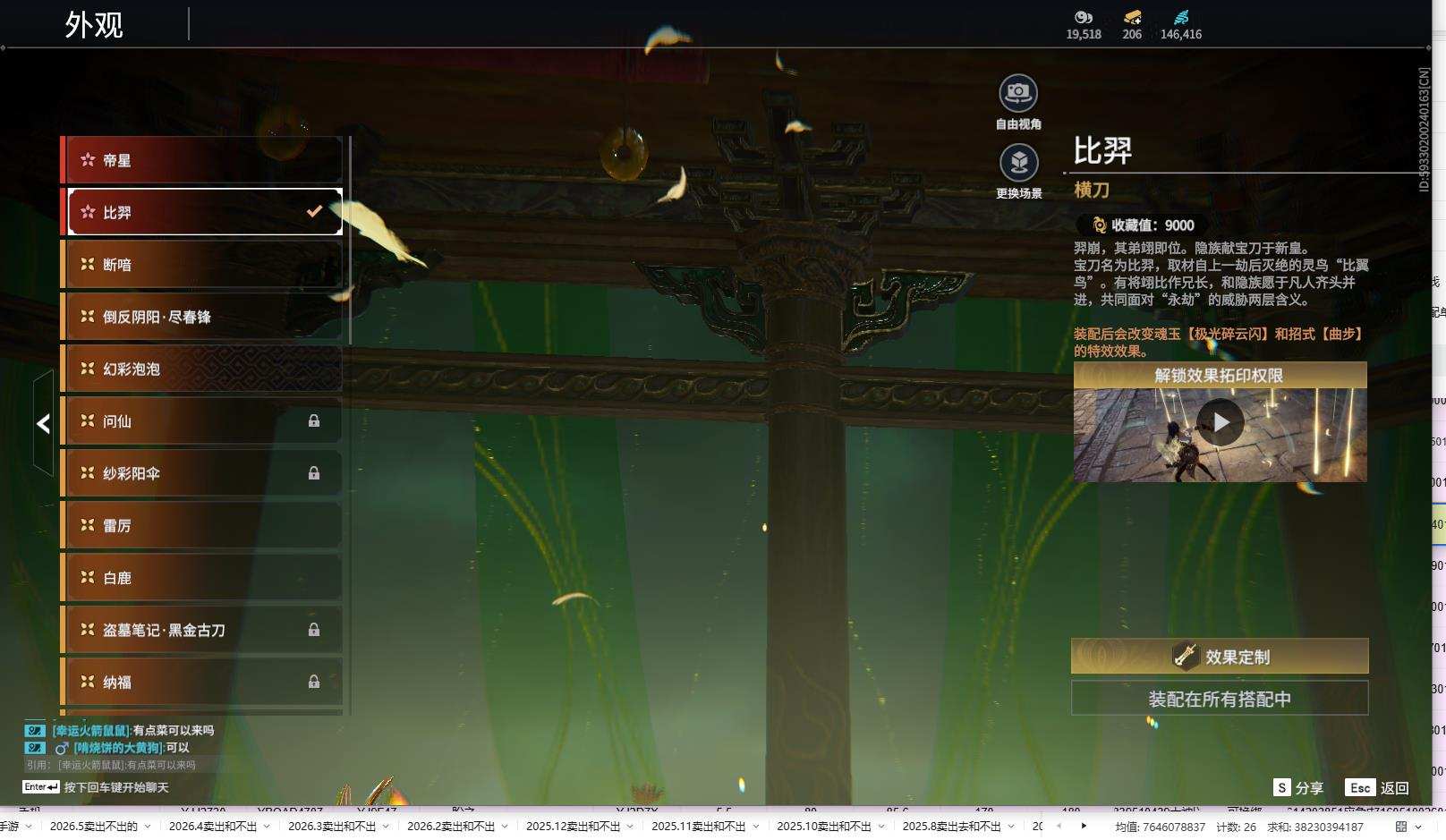The height and width of the screenshot is (840, 1446).
Task: Click the back arrow left of the skin list
Action: 43,423
